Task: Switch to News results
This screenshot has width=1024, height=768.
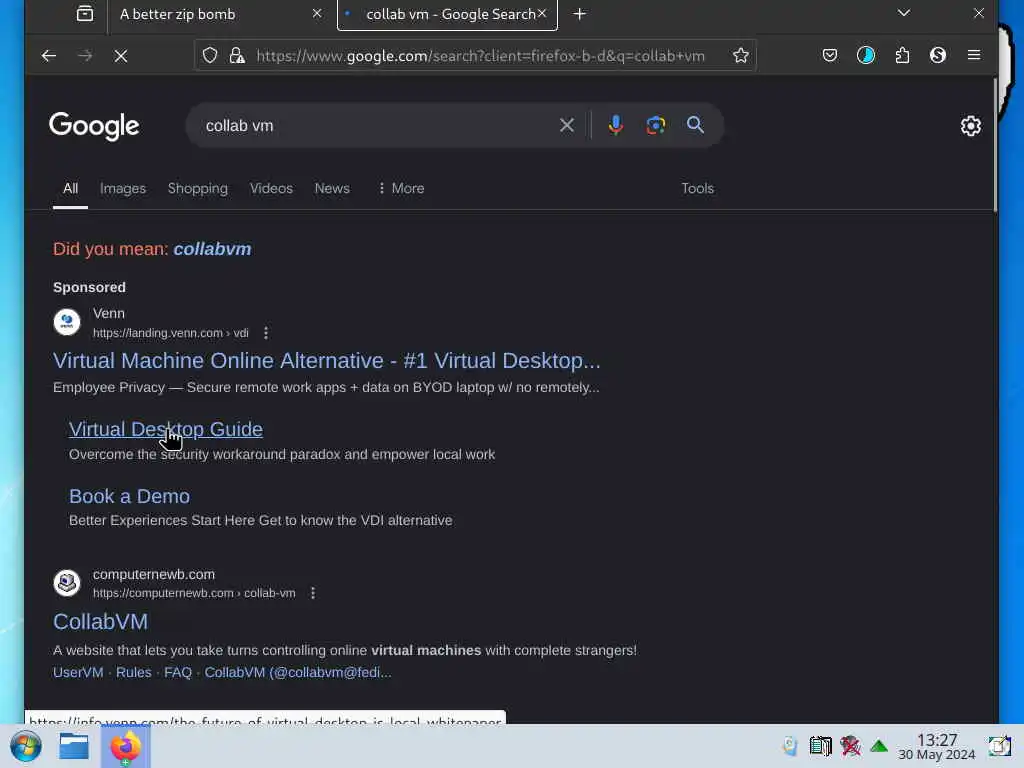Action: coord(332,188)
